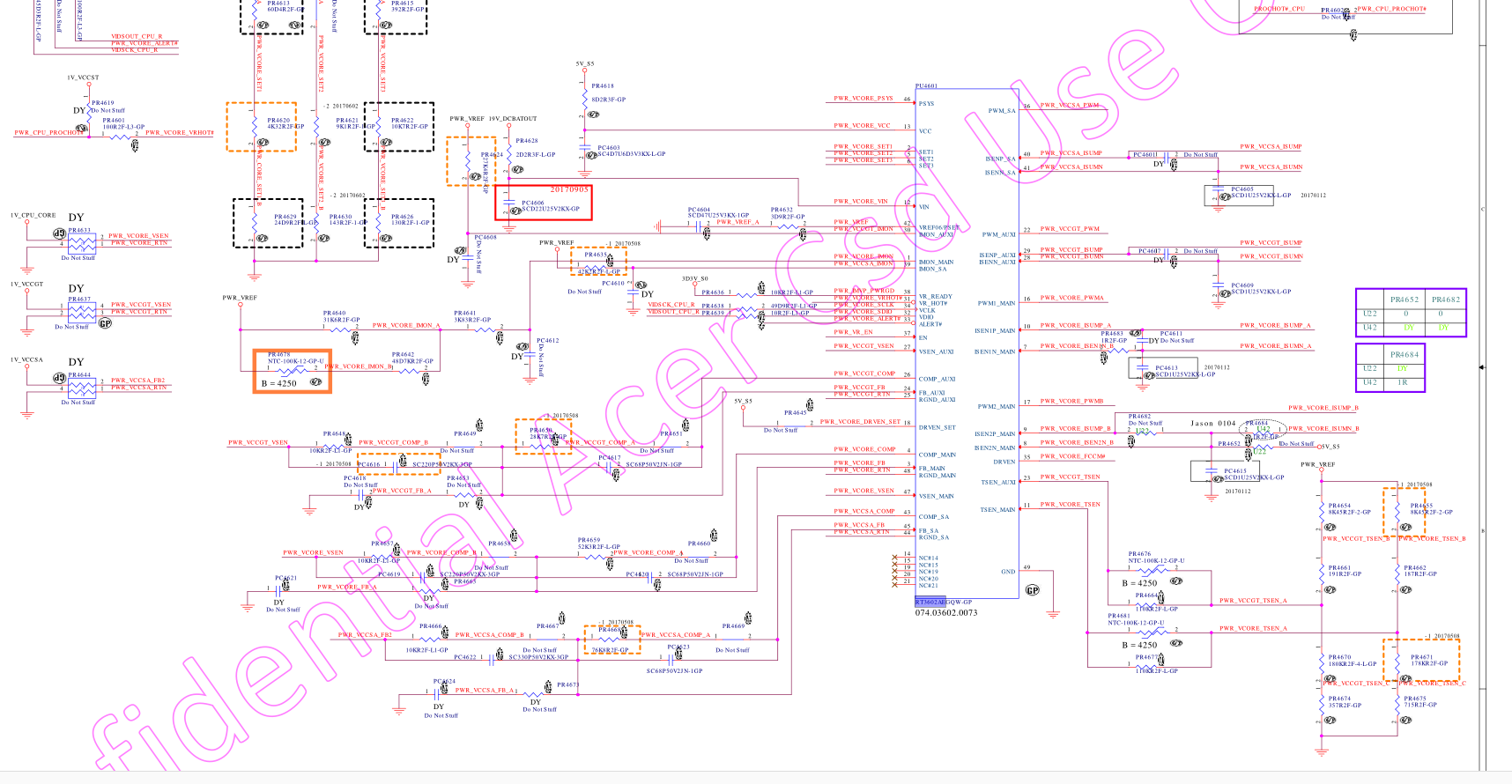Click thermistor PR4681 label
1512x784 pixels.
tap(1119, 616)
